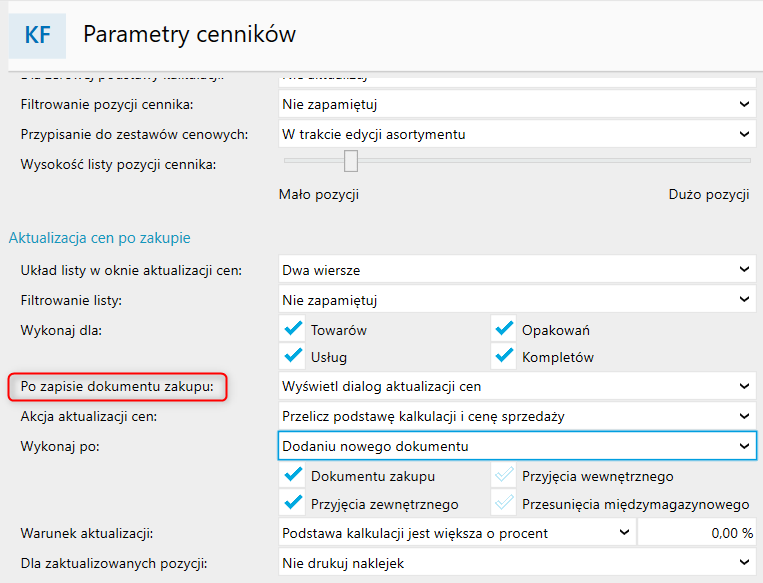Open the Dla zaktualizowanych pozycji dropdown
Screen dimensions: 763x583
(516, 563)
